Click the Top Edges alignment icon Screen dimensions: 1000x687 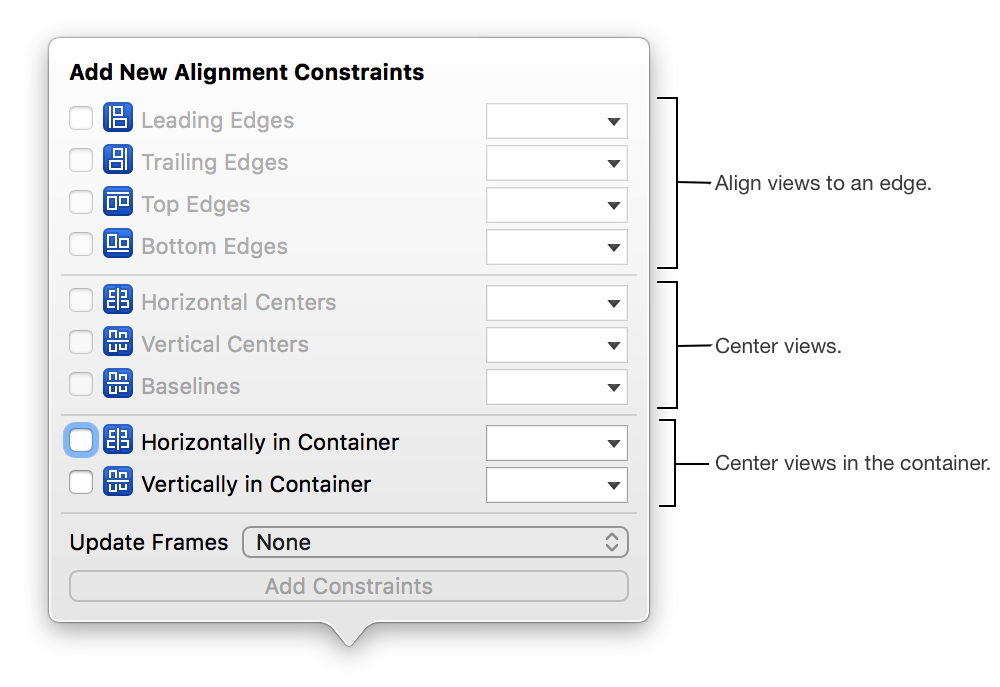point(118,203)
